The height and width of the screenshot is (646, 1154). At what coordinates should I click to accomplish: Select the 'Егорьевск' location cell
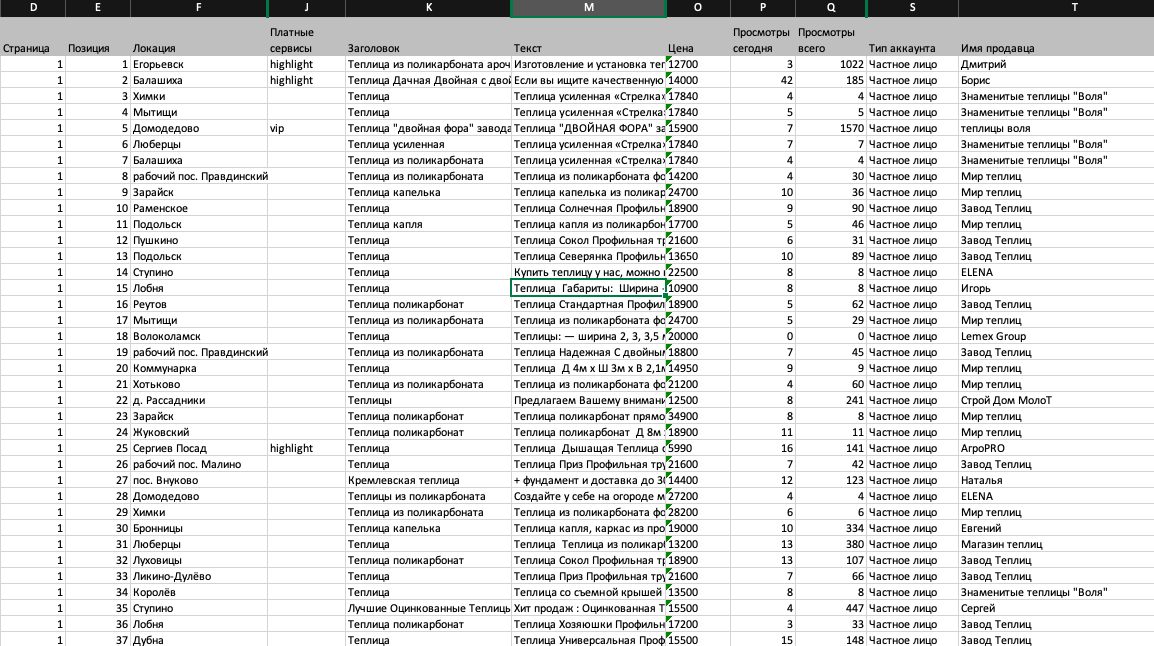tap(199, 64)
